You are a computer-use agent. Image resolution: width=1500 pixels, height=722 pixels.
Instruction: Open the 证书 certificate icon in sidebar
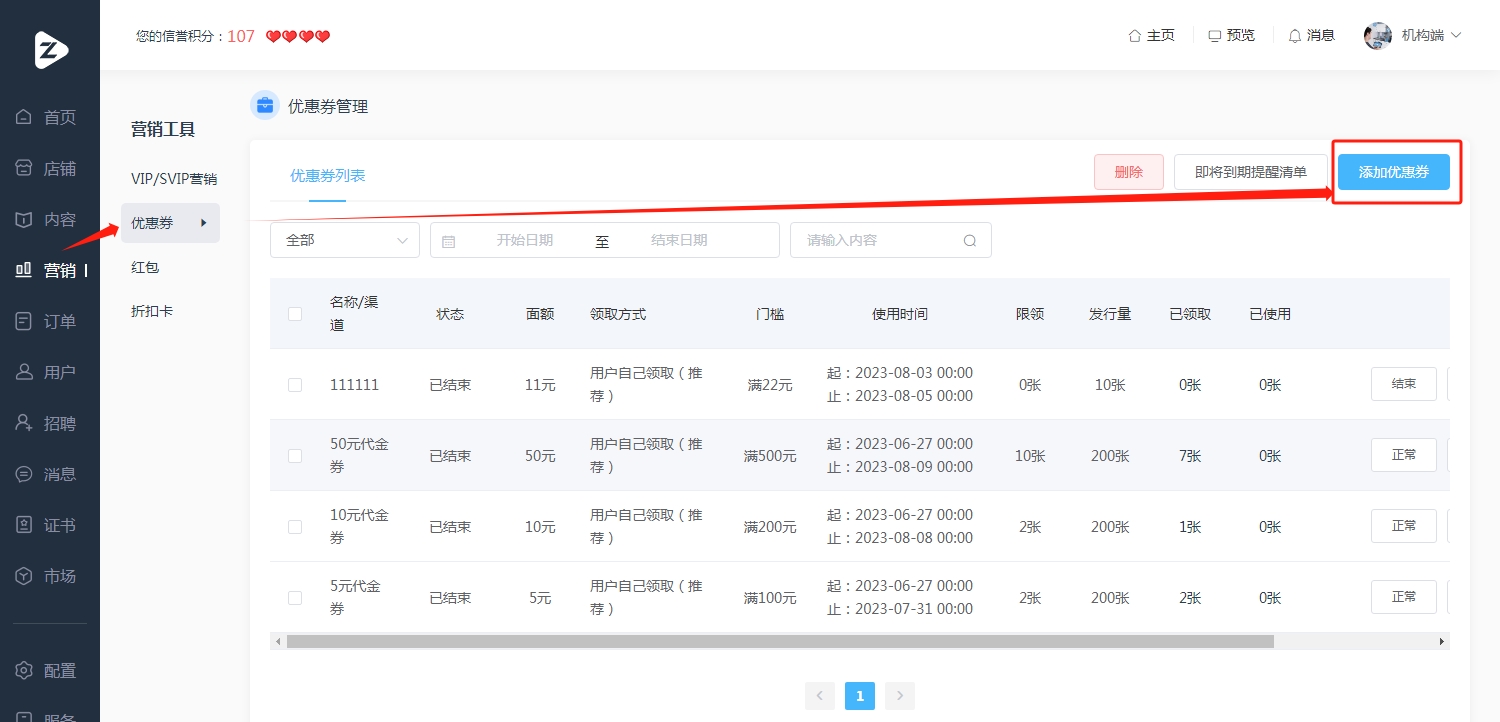pos(24,525)
